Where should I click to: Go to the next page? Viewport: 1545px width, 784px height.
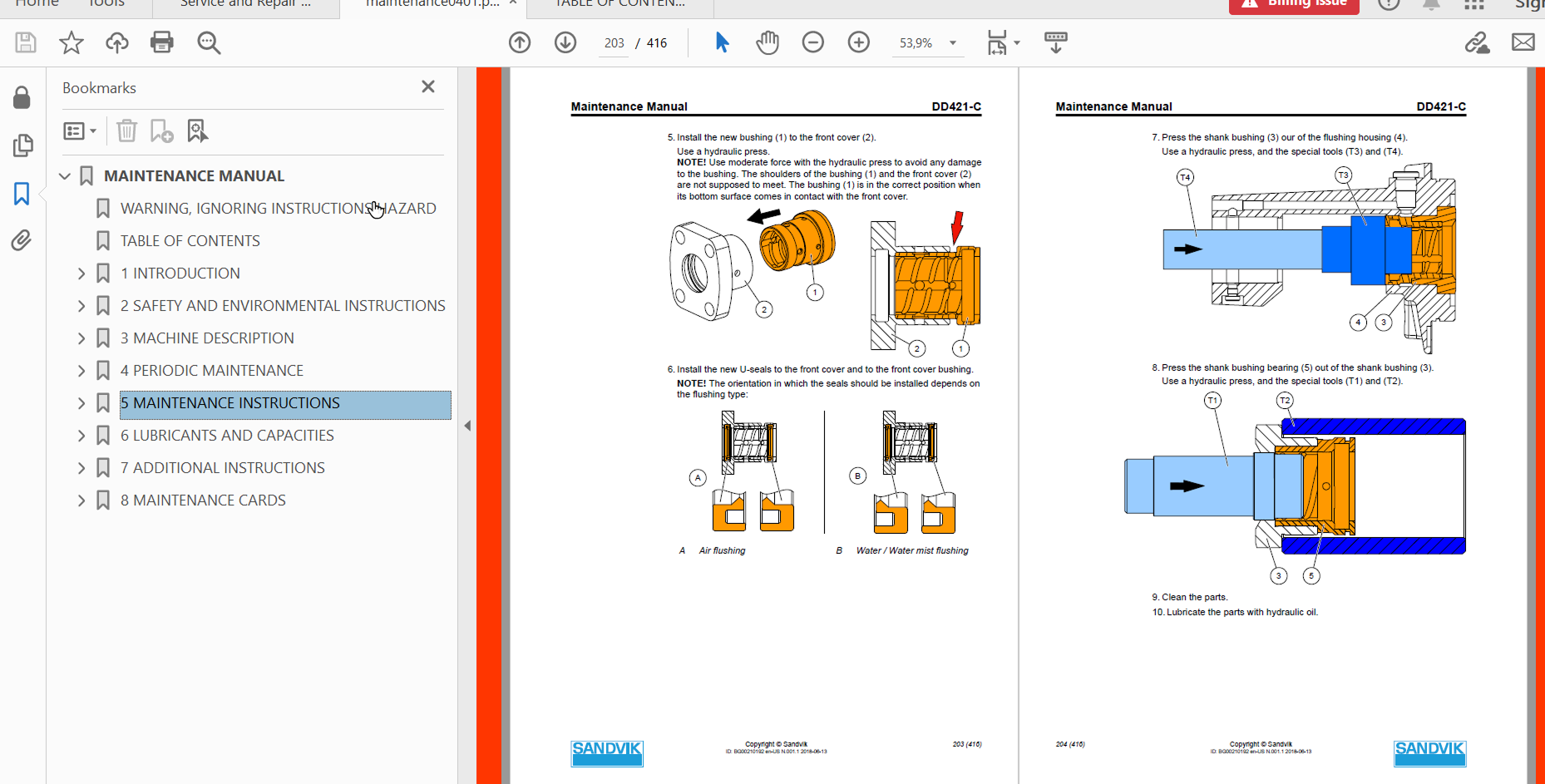(x=565, y=42)
